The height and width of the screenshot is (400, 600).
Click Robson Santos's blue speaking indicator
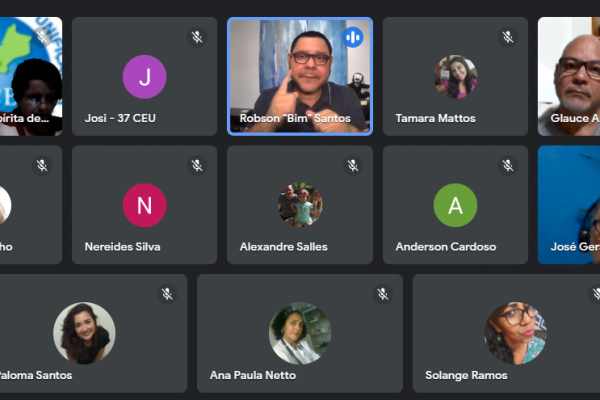point(352,37)
